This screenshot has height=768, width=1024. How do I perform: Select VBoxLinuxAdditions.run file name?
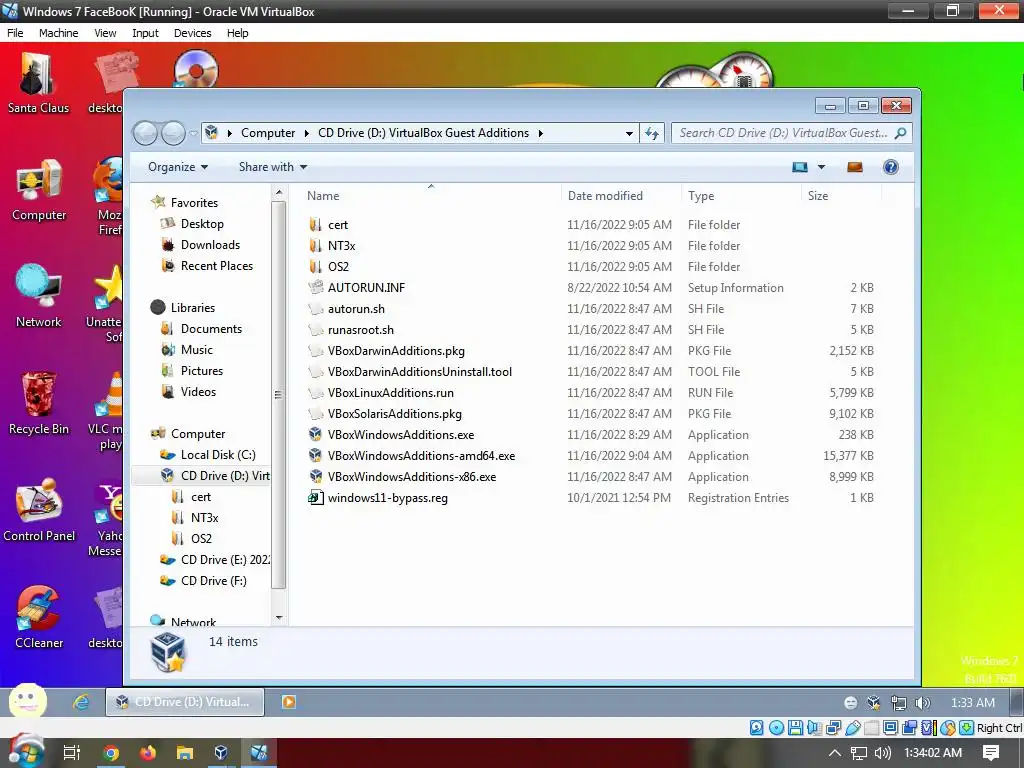(x=391, y=393)
